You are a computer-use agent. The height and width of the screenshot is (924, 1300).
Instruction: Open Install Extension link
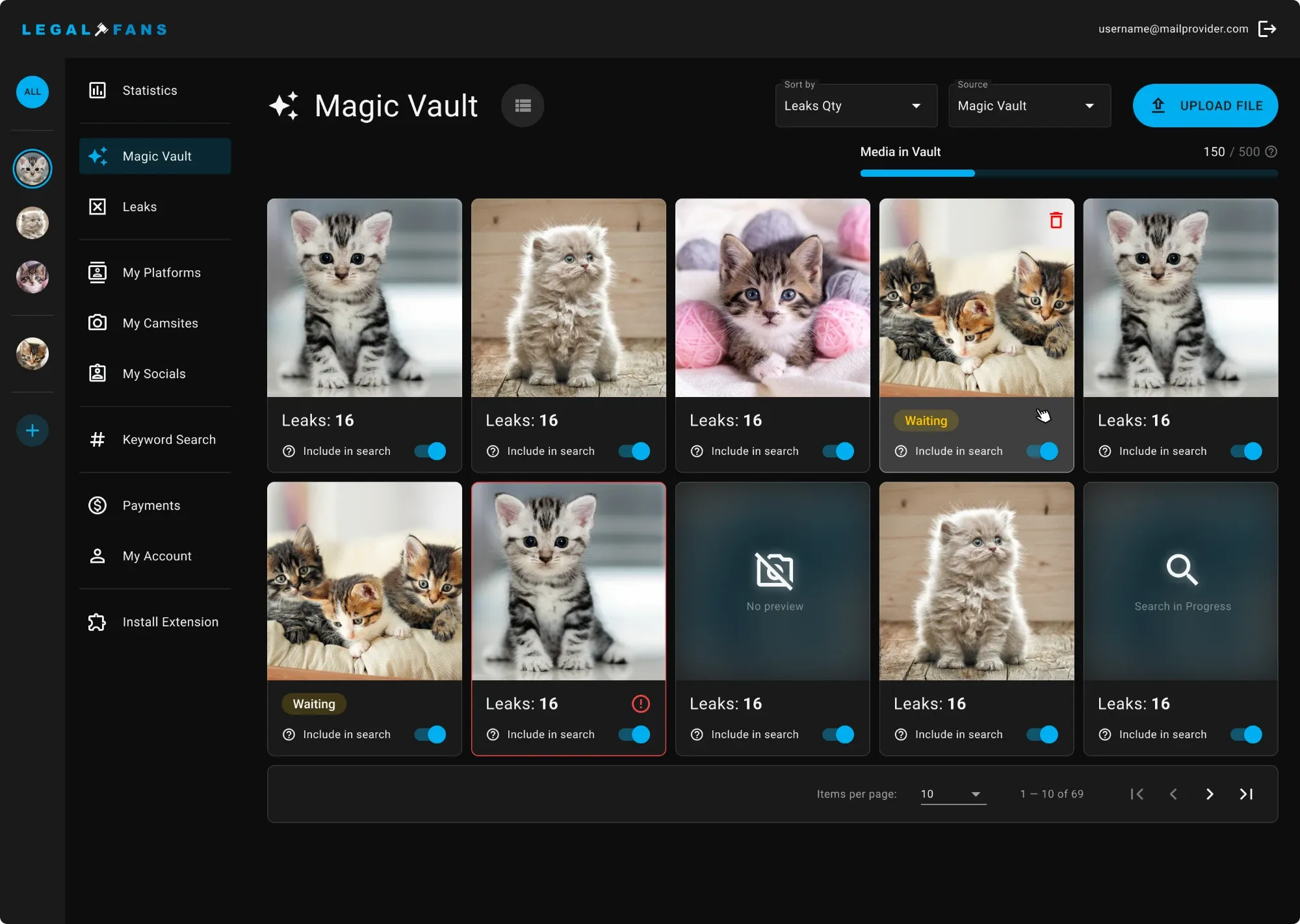[x=155, y=622]
